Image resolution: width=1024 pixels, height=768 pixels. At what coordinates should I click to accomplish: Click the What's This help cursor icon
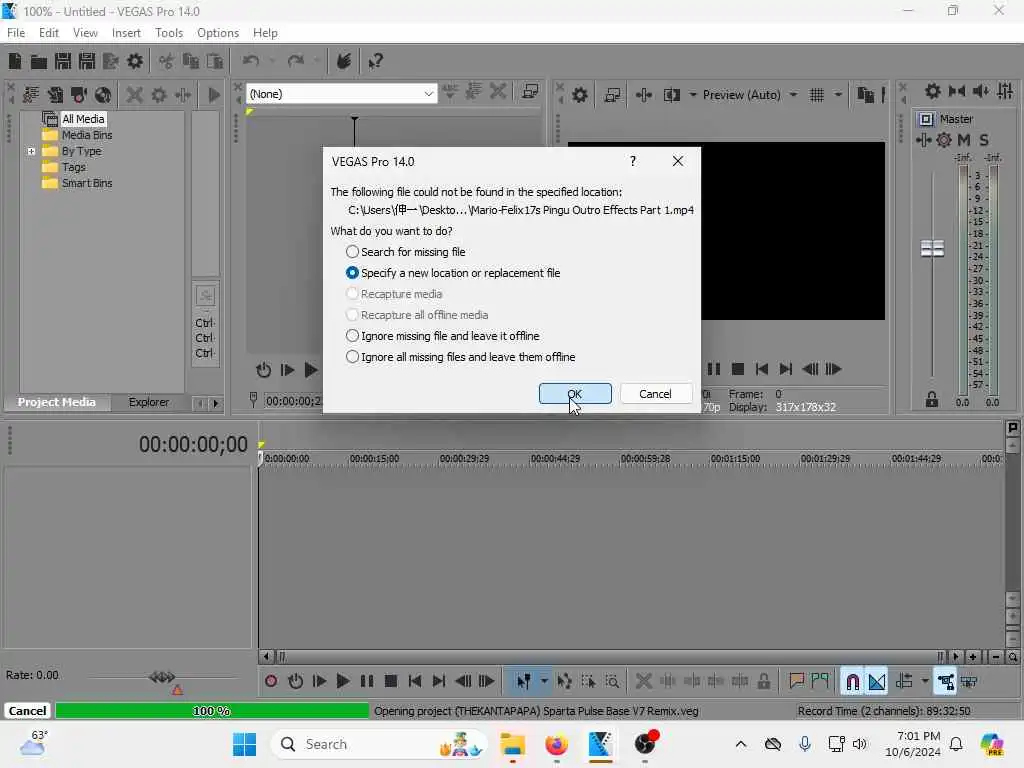coord(375,61)
